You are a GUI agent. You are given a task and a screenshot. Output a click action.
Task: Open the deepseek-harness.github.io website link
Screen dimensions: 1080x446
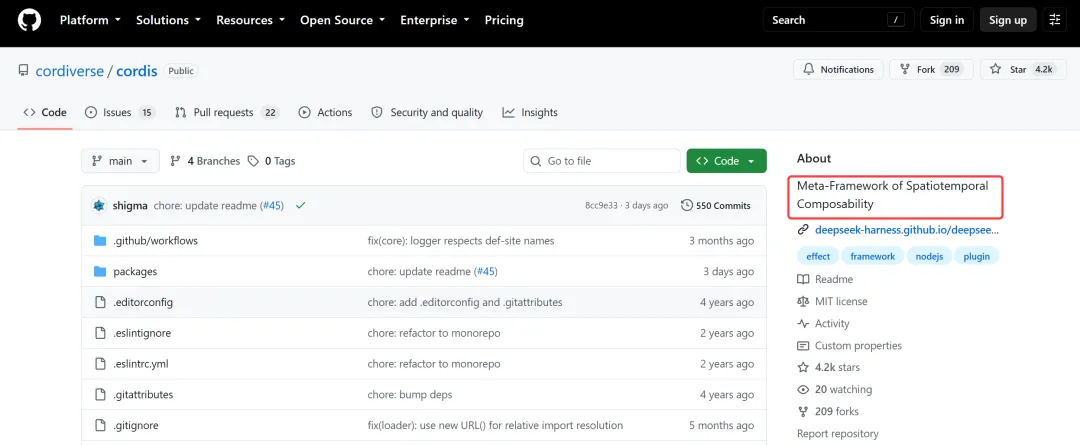(x=906, y=230)
